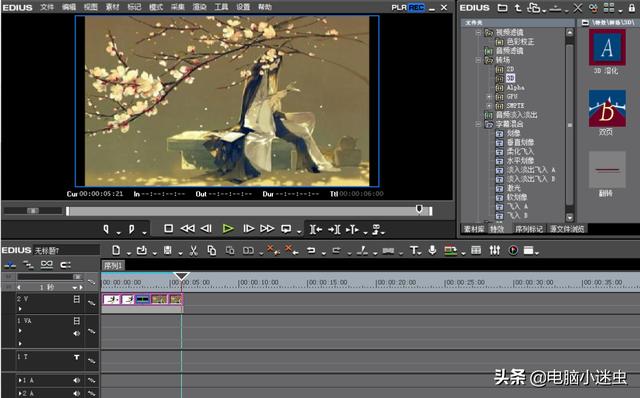Click the Create title T icon
The width and height of the screenshot is (640, 398).
point(414,250)
